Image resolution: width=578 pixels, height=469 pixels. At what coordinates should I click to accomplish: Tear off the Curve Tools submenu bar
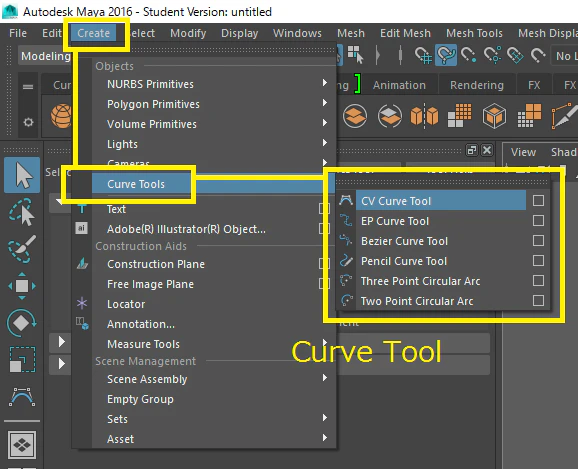[442, 182]
